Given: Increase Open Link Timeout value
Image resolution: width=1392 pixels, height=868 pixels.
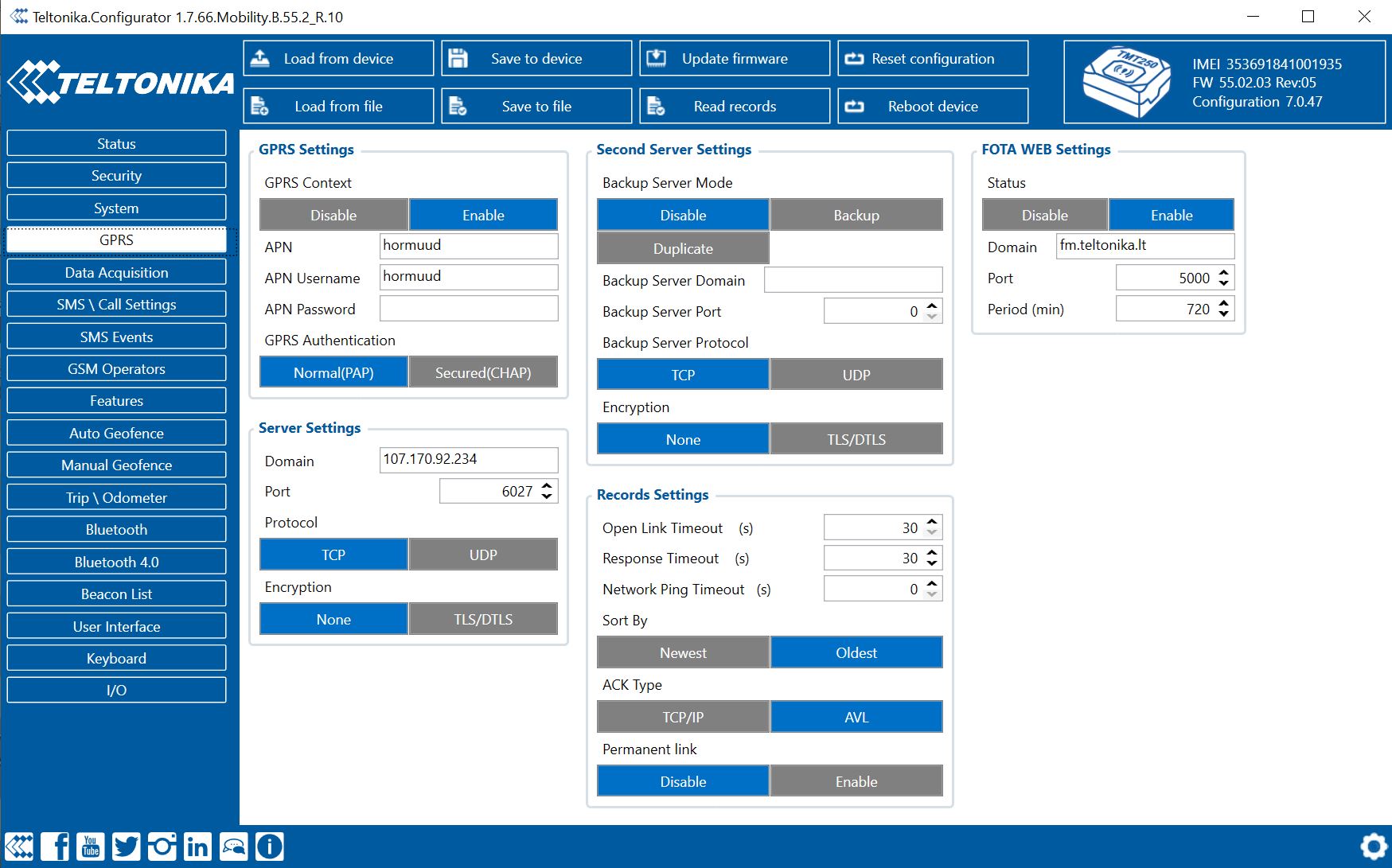Looking at the screenshot, I should click(932, 523).
